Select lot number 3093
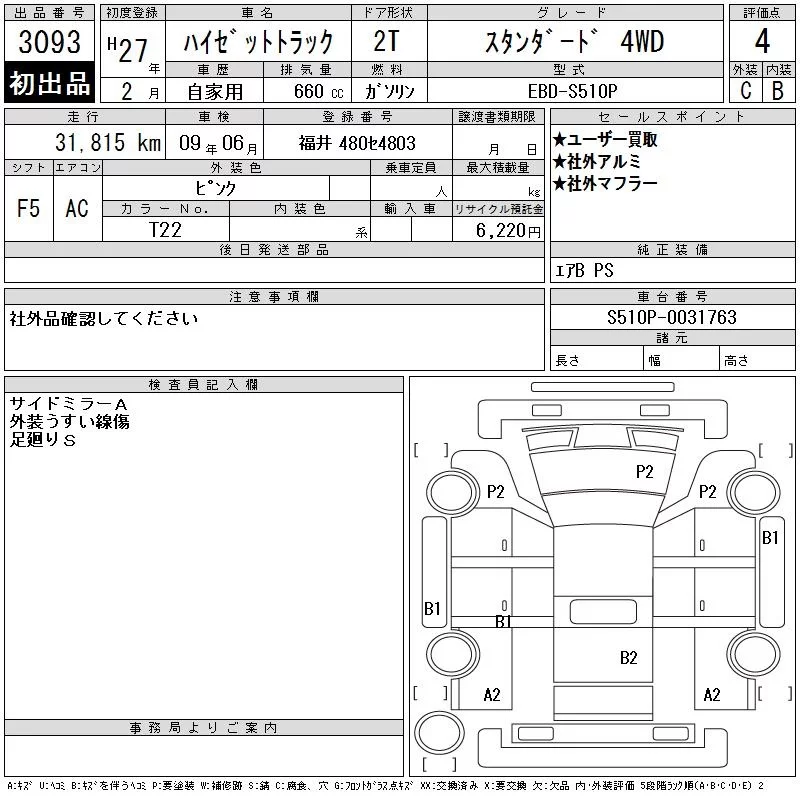Viewport: 800px width, 800px height. click(49, 42)
